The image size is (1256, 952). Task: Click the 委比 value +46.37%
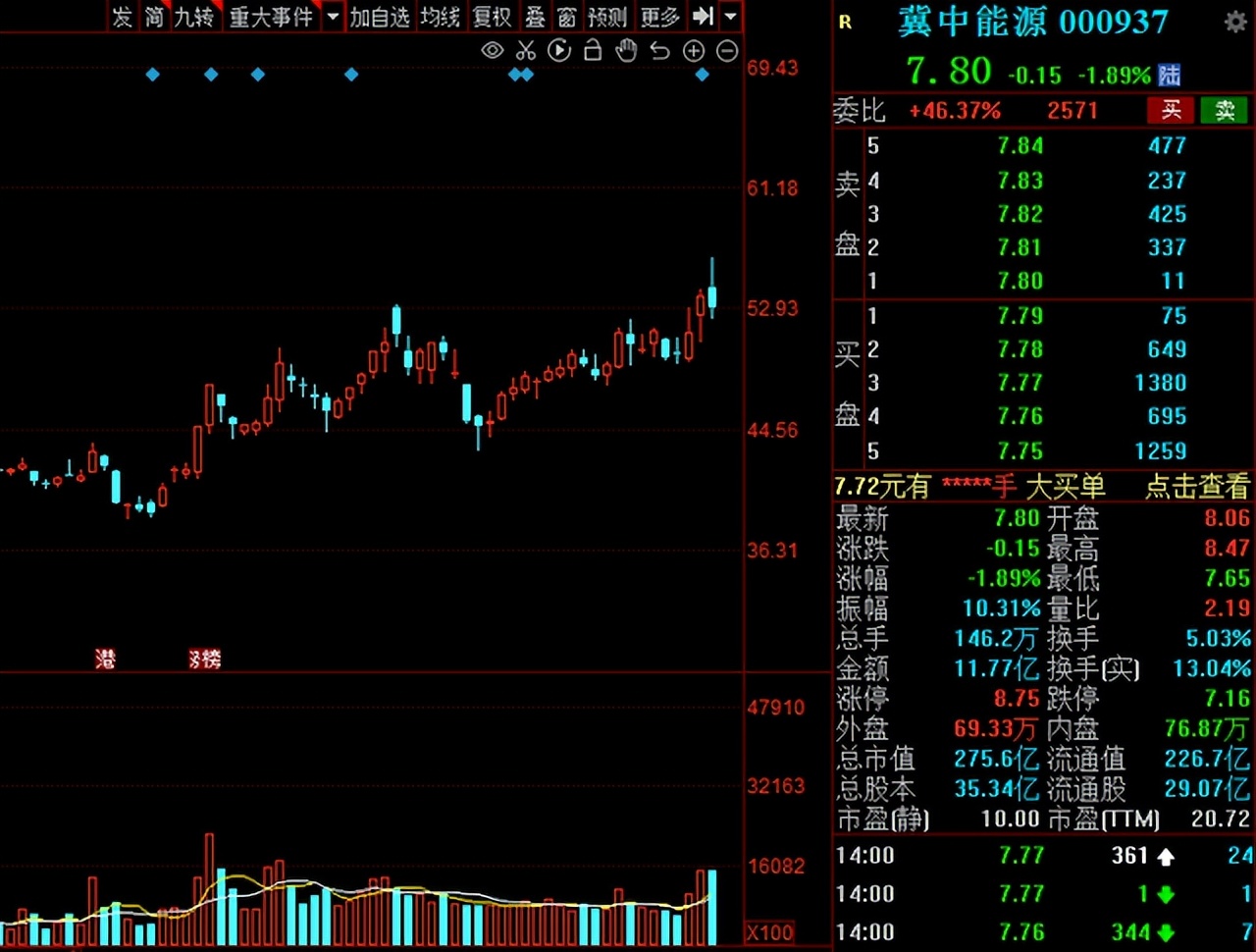click(x=955, y=111)
